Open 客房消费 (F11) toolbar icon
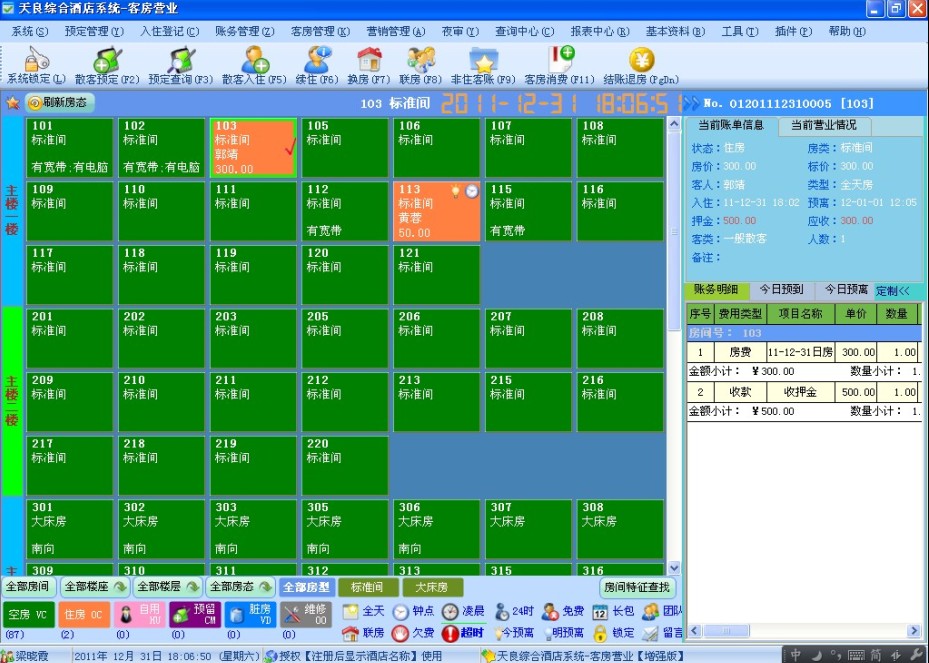 tap(560, 60)
